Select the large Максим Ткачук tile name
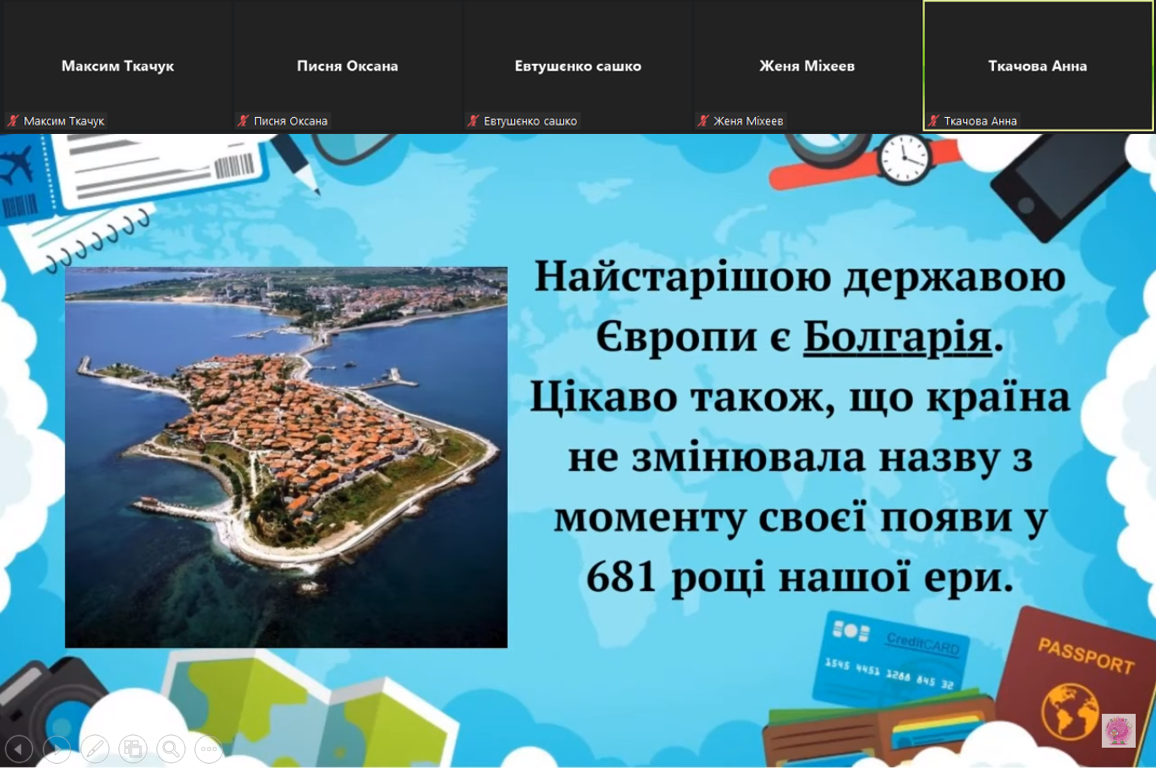Screen dimensions: 1158x768 [117, 66]
